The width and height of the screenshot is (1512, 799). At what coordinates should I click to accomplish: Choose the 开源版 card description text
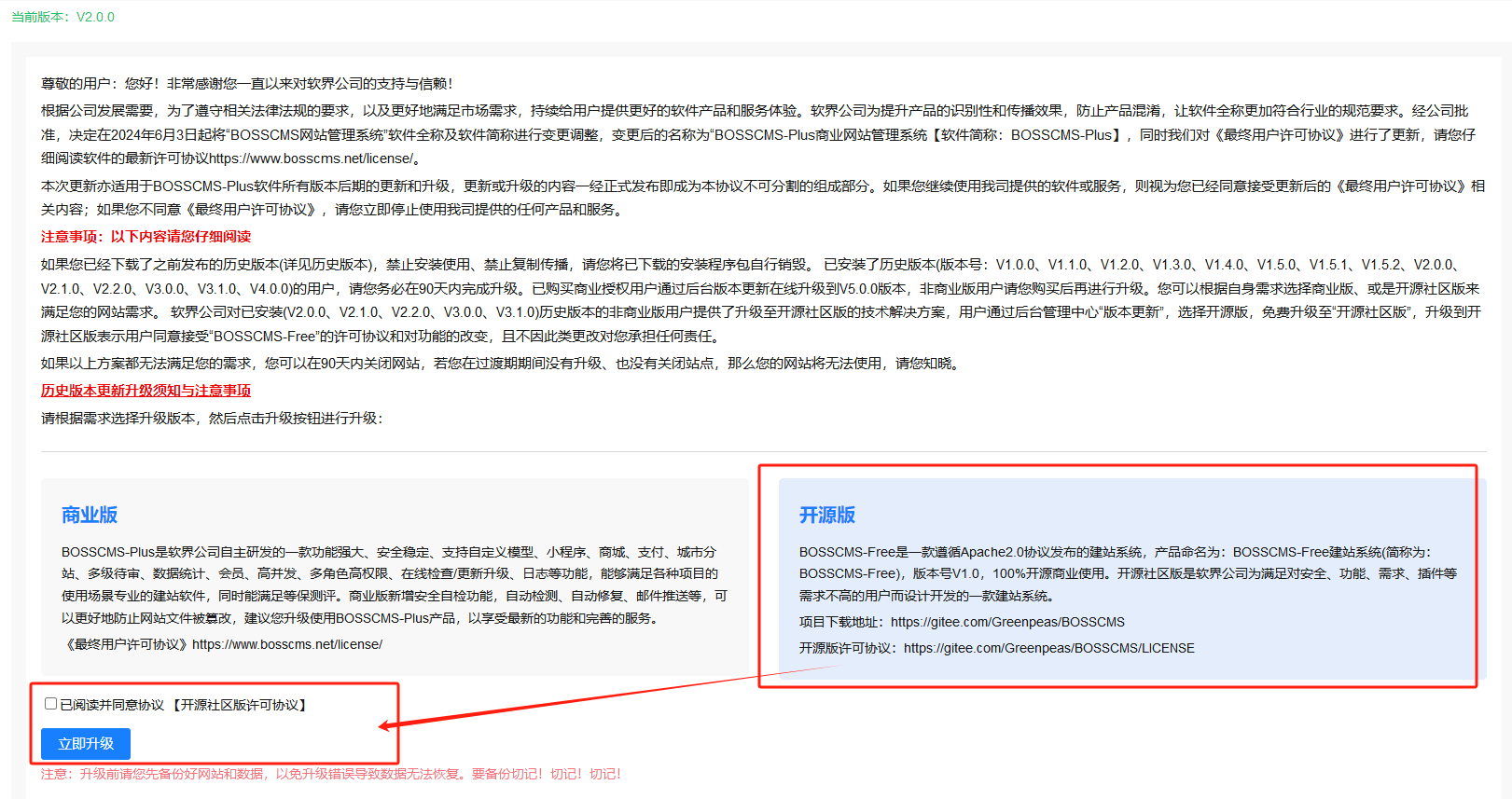[x=1127, y=573]
